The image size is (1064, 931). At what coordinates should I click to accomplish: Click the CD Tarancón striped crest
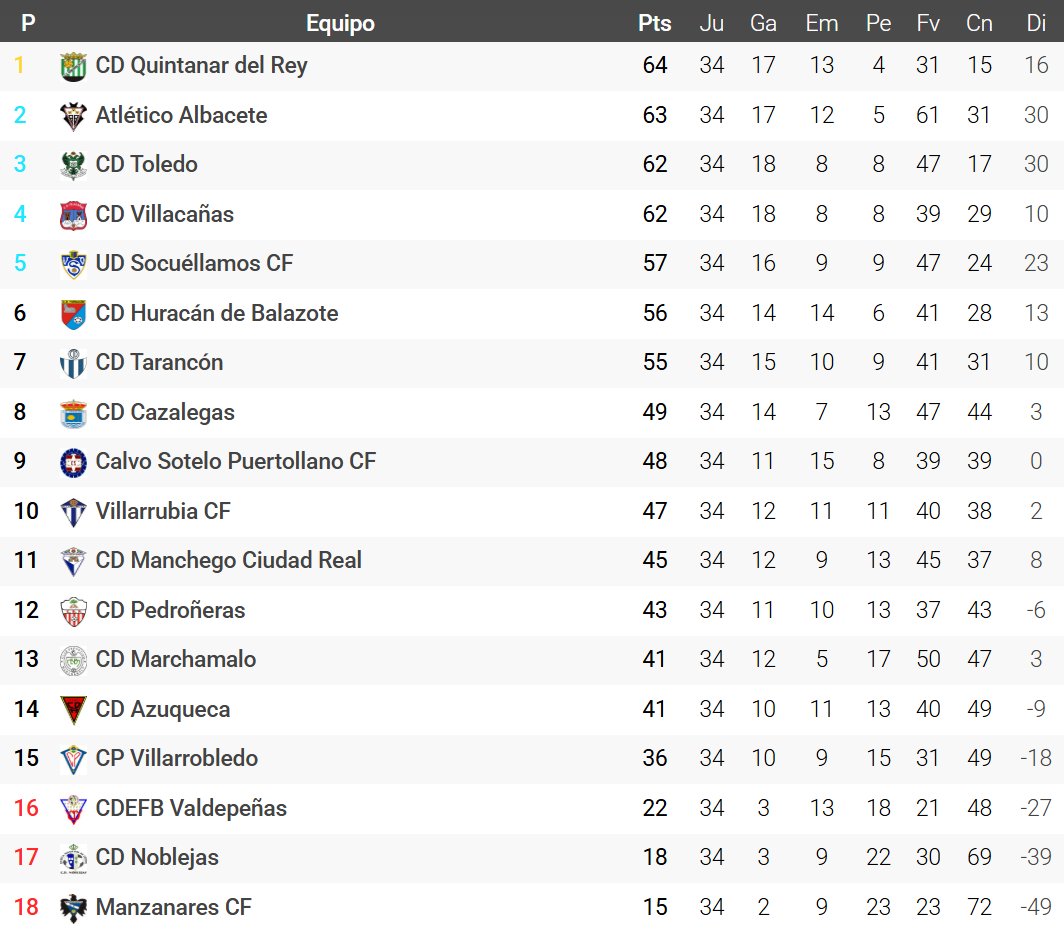click(x=73, y=363)
